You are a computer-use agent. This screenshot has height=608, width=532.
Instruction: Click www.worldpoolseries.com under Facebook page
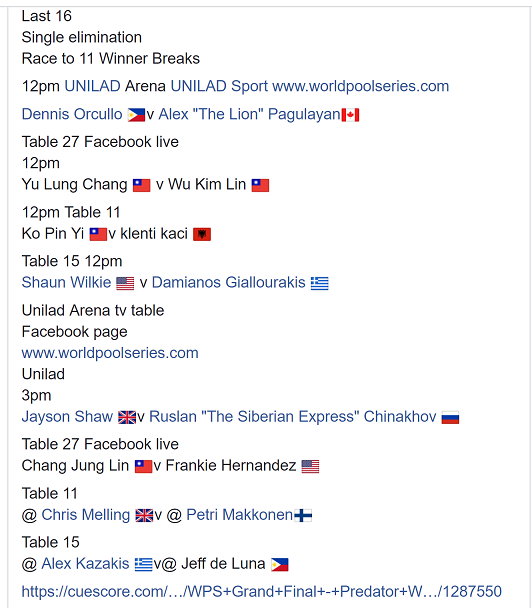110,353
